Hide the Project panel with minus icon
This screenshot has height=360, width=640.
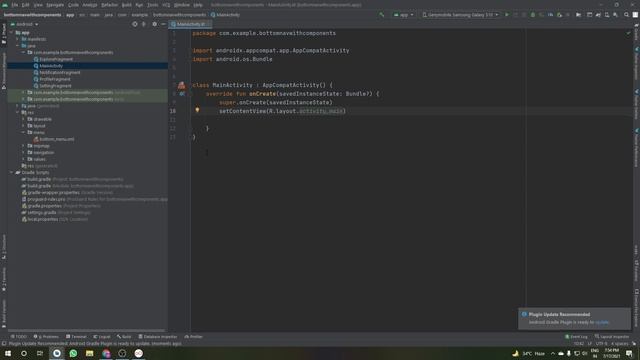click(x=163, y=24)
